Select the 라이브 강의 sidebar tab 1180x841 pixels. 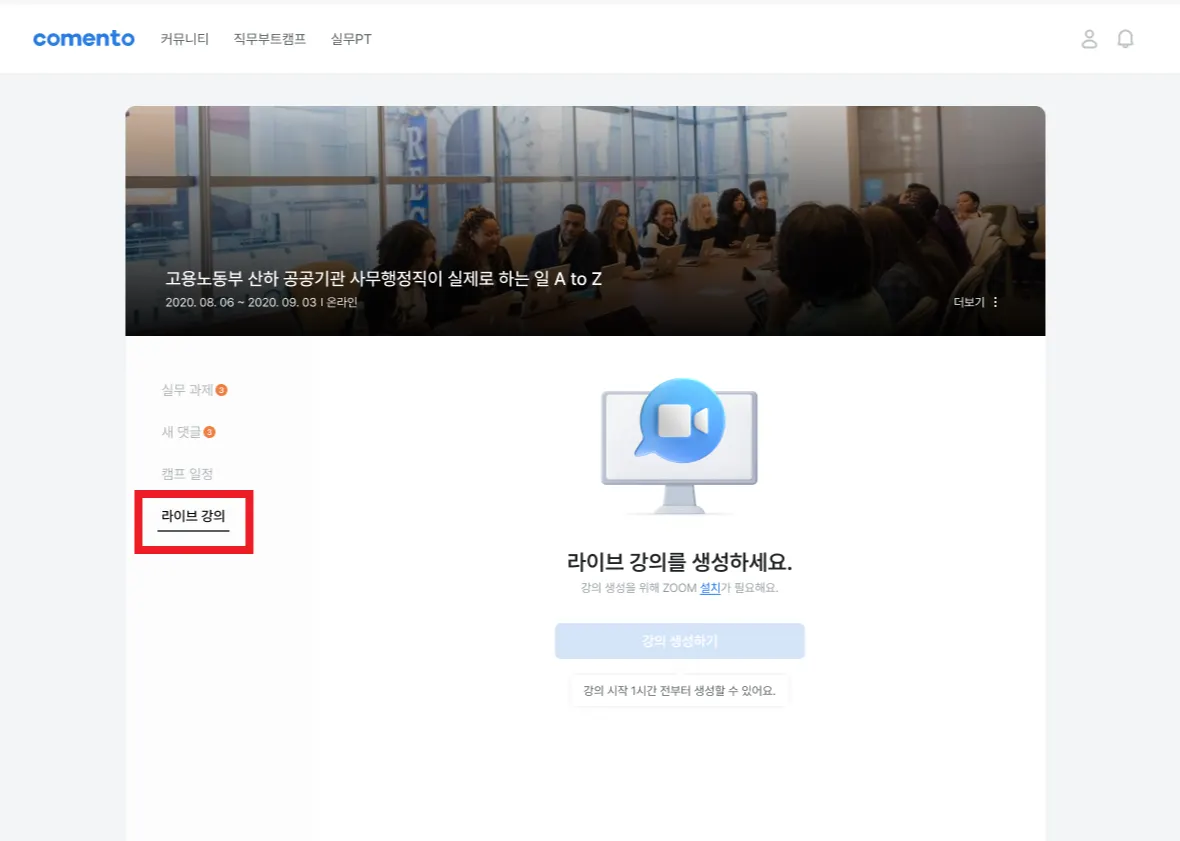click(x=193, y=516)
